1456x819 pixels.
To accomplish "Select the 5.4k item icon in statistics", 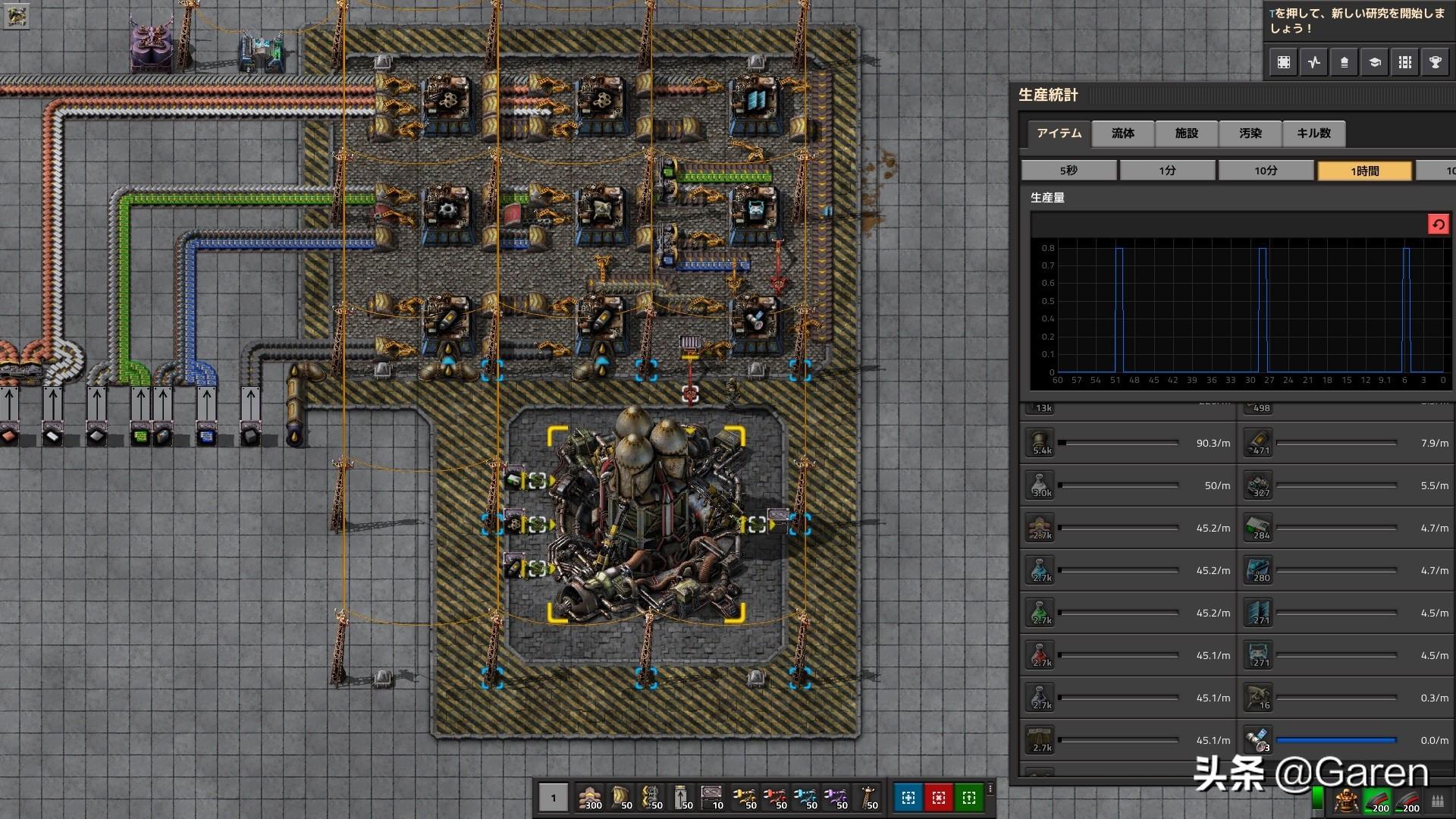I will pos(1040,443).
